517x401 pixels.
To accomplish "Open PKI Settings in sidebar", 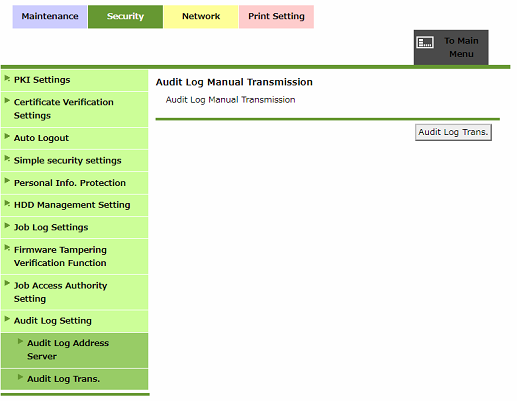I will pyautogui.click(x=74, y=80).
